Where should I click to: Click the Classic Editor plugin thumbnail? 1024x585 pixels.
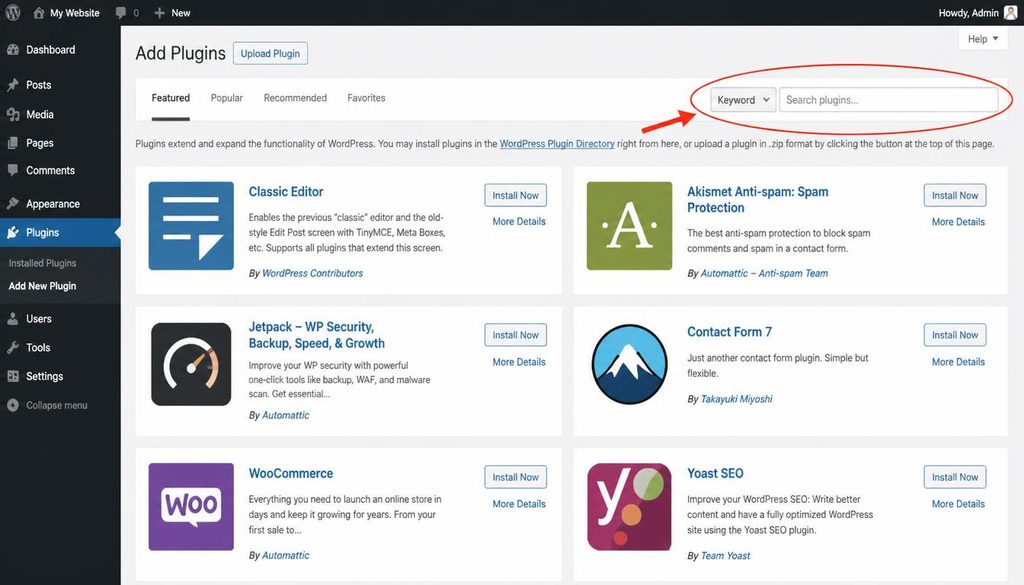[191, 226]
